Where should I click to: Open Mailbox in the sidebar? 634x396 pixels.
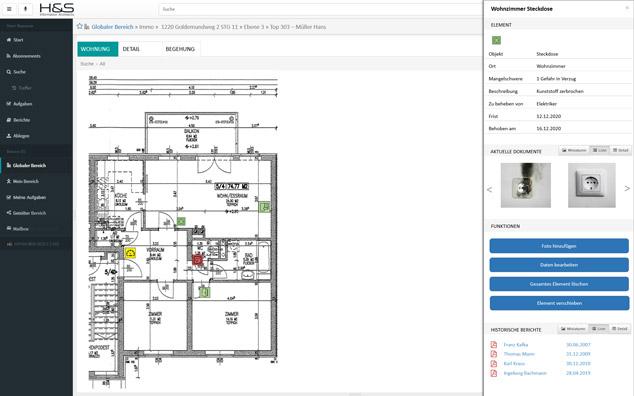[21, 229]
